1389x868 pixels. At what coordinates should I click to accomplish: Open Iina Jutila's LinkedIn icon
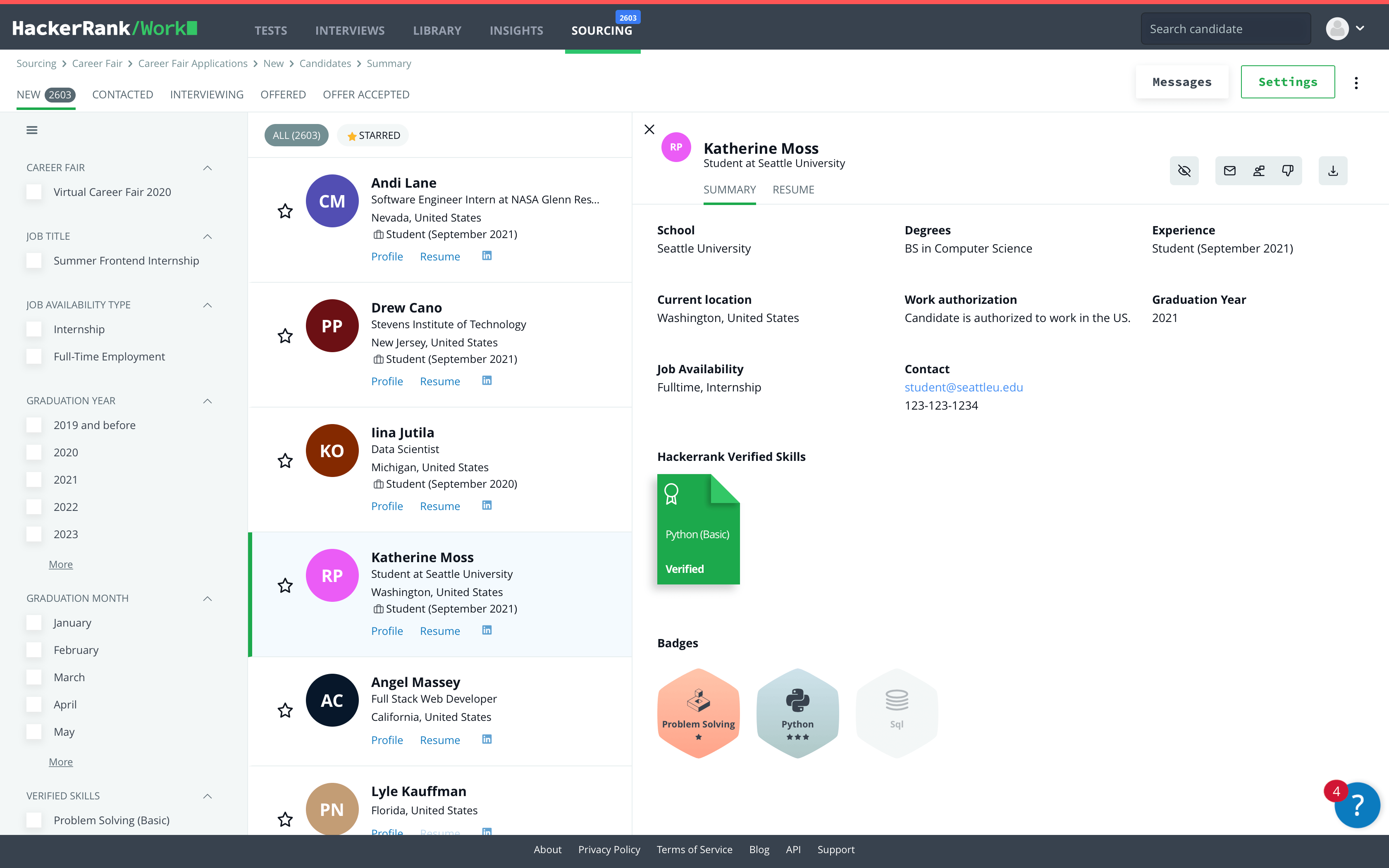pos(487,505)
